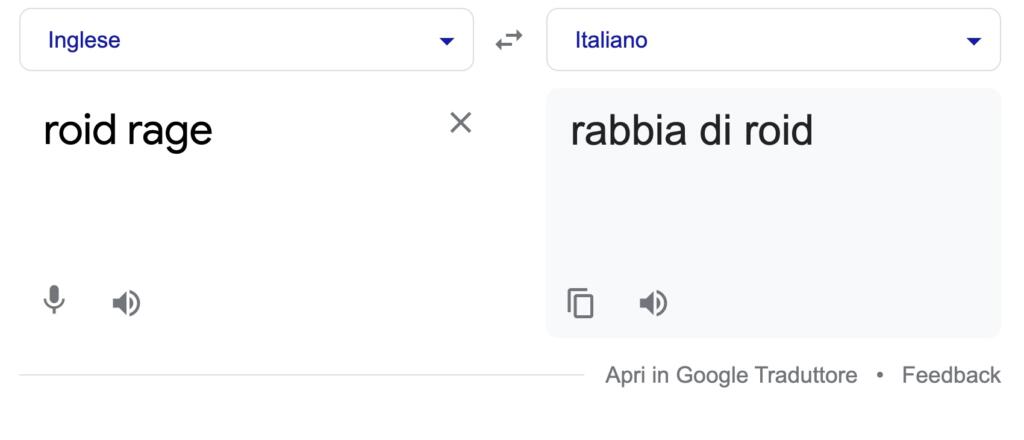Swap the source and target languages
Image resolution: width=1024 pixels, height=440 pixels.
click(x=510, y=40)
